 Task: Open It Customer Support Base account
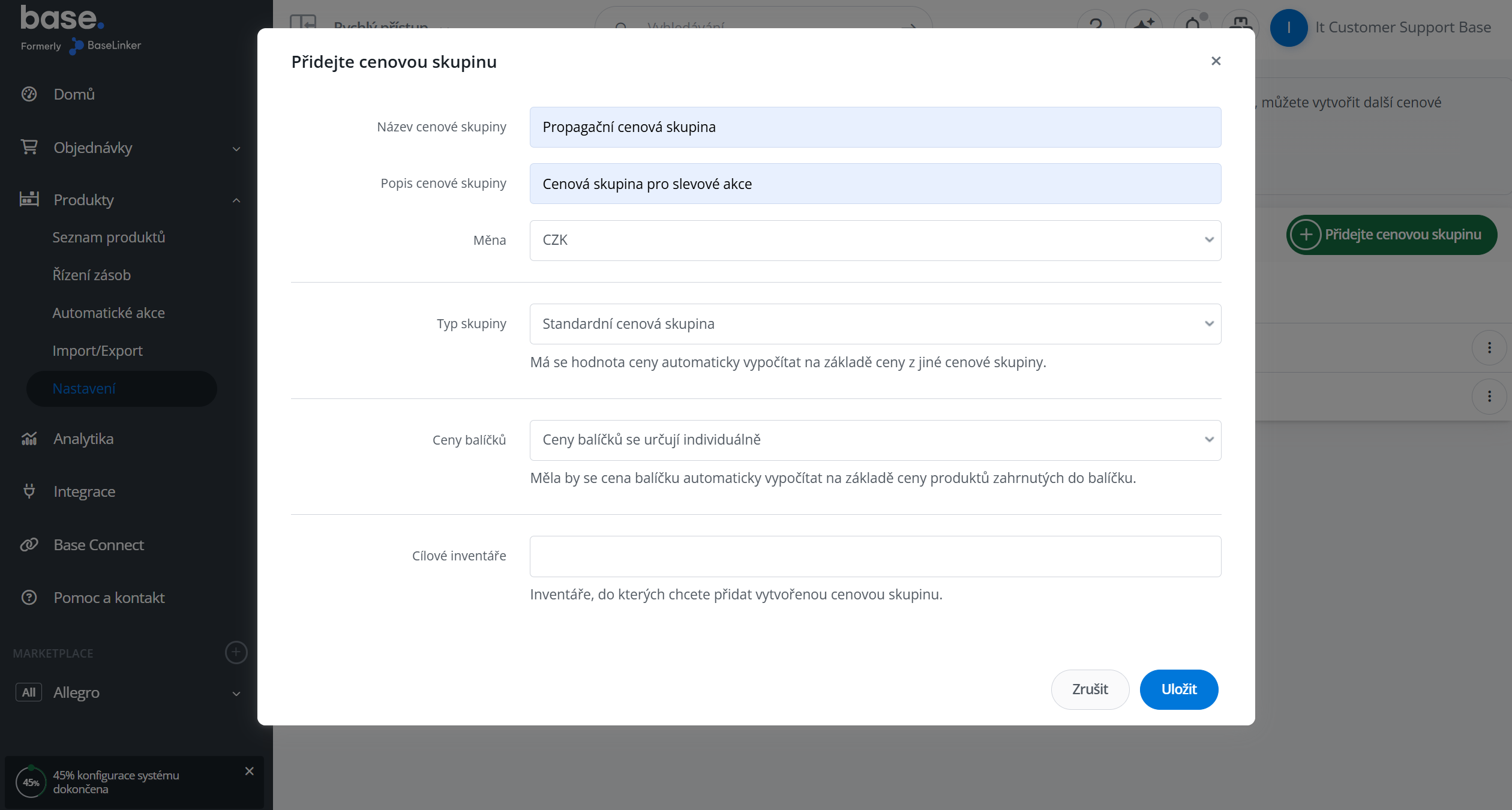point(1403,28)
